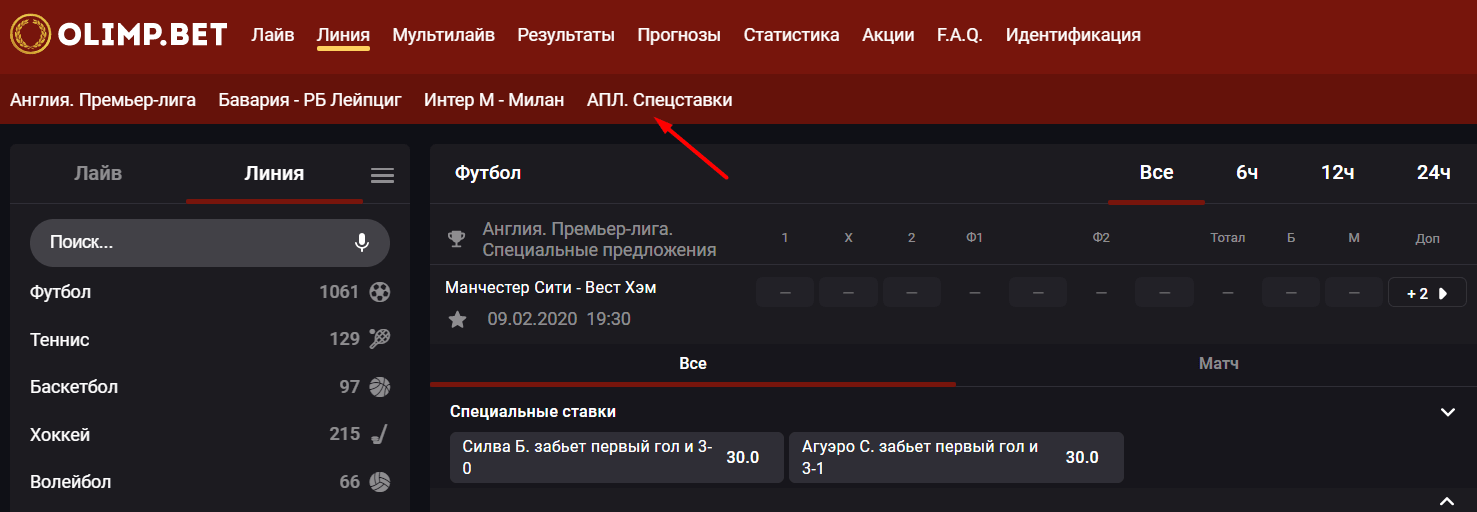Go to Мультилайв section
This screenshot has width=1477, height=512.
tap(444, 35)
